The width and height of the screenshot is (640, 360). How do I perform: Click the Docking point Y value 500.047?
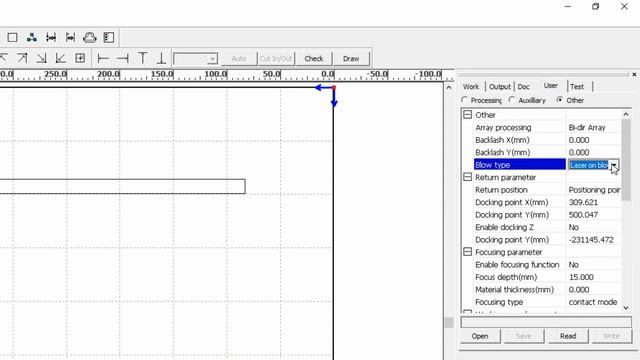[x=583, y=215]
